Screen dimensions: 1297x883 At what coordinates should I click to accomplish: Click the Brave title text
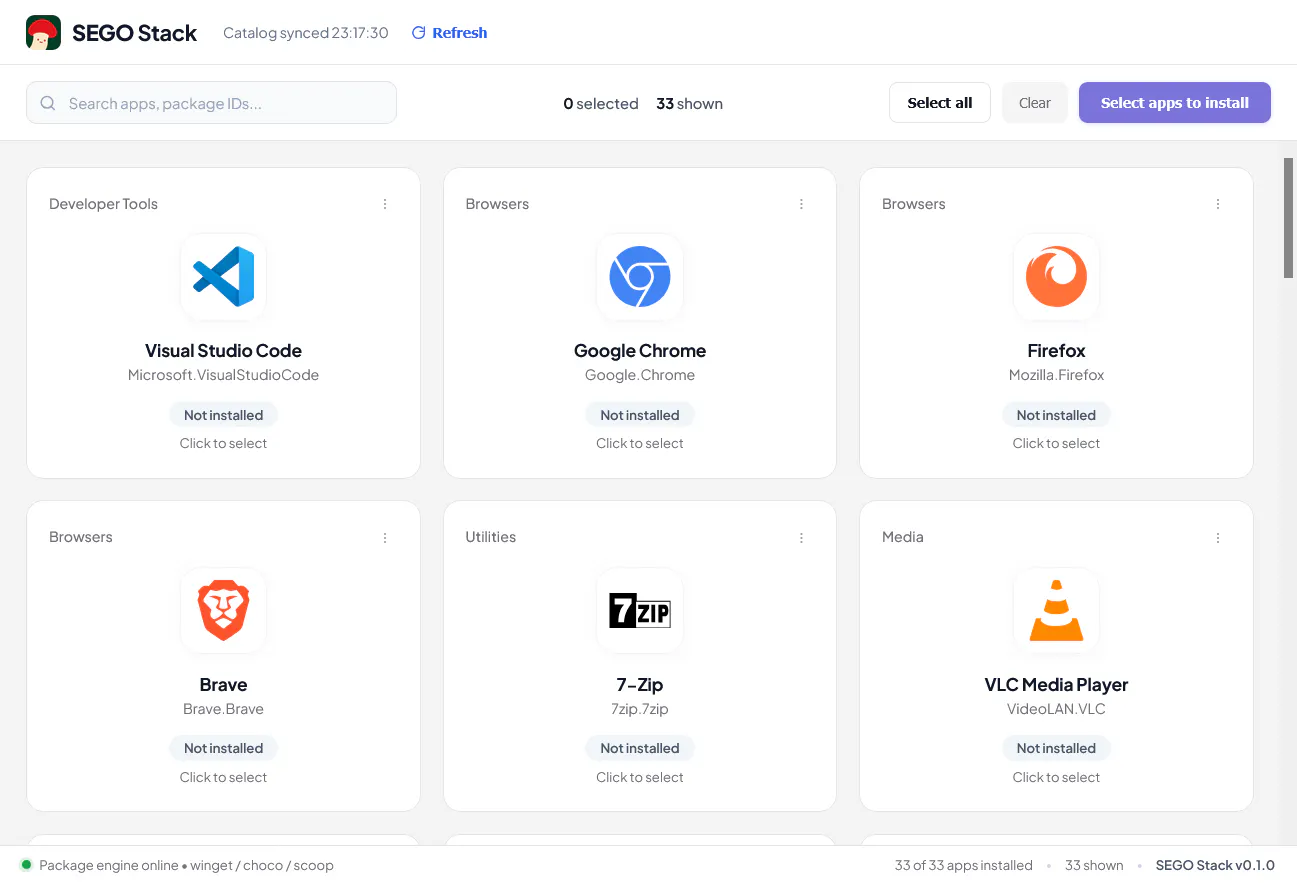(x=223, y=685)
